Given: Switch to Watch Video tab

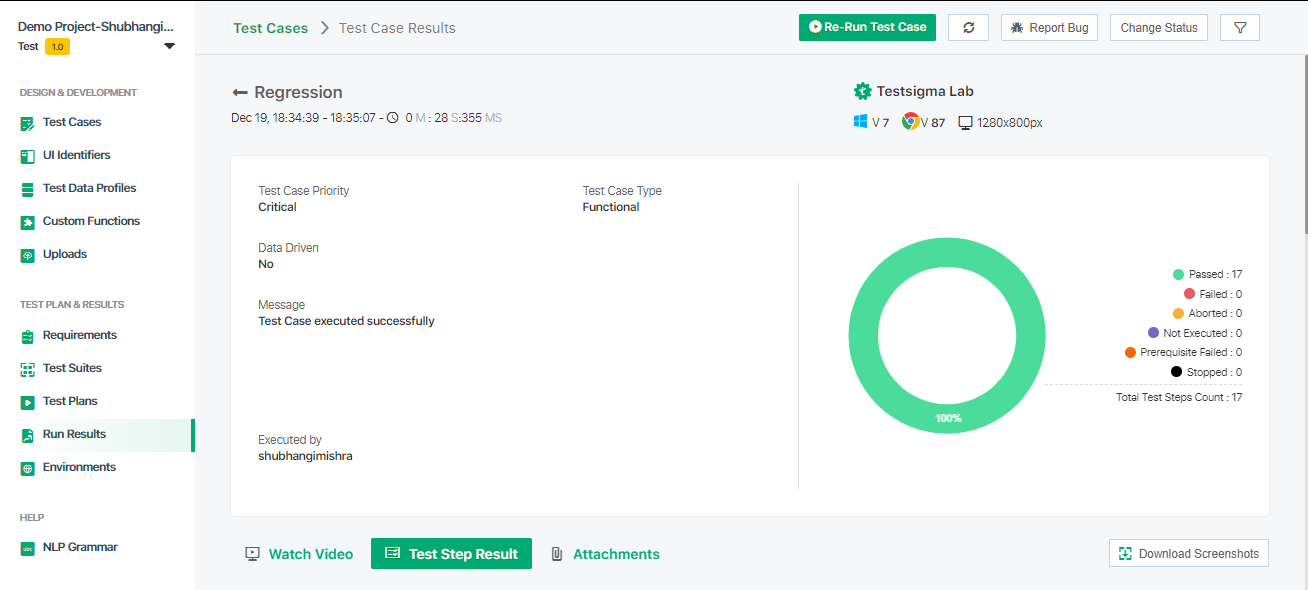Looking at the screenshot, I should click(299, 554).
